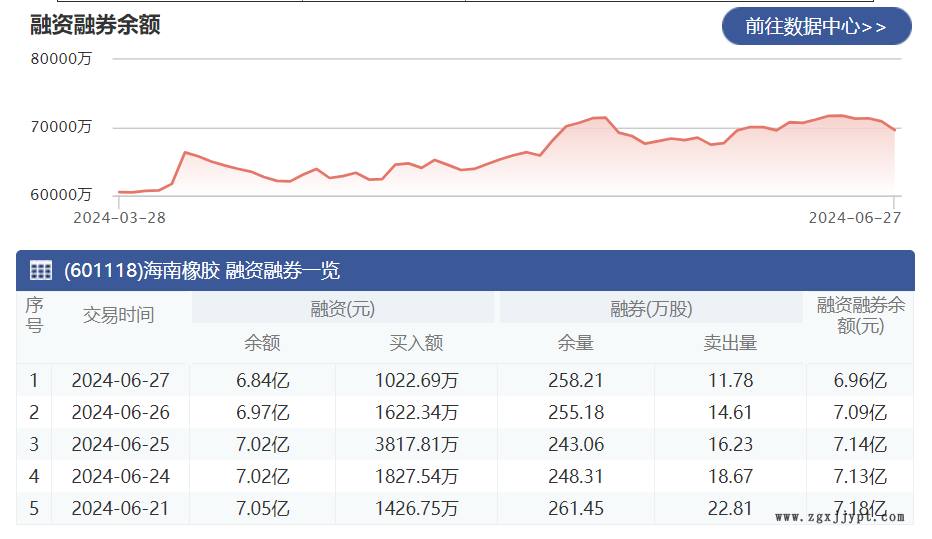
Task: Click the 卖出量 column header
Action: point(730,343)
